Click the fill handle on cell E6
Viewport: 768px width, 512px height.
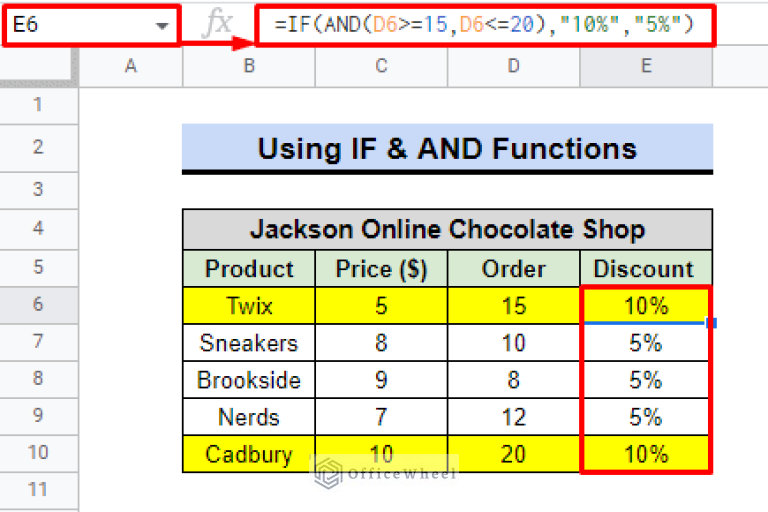tap(710, 323)
